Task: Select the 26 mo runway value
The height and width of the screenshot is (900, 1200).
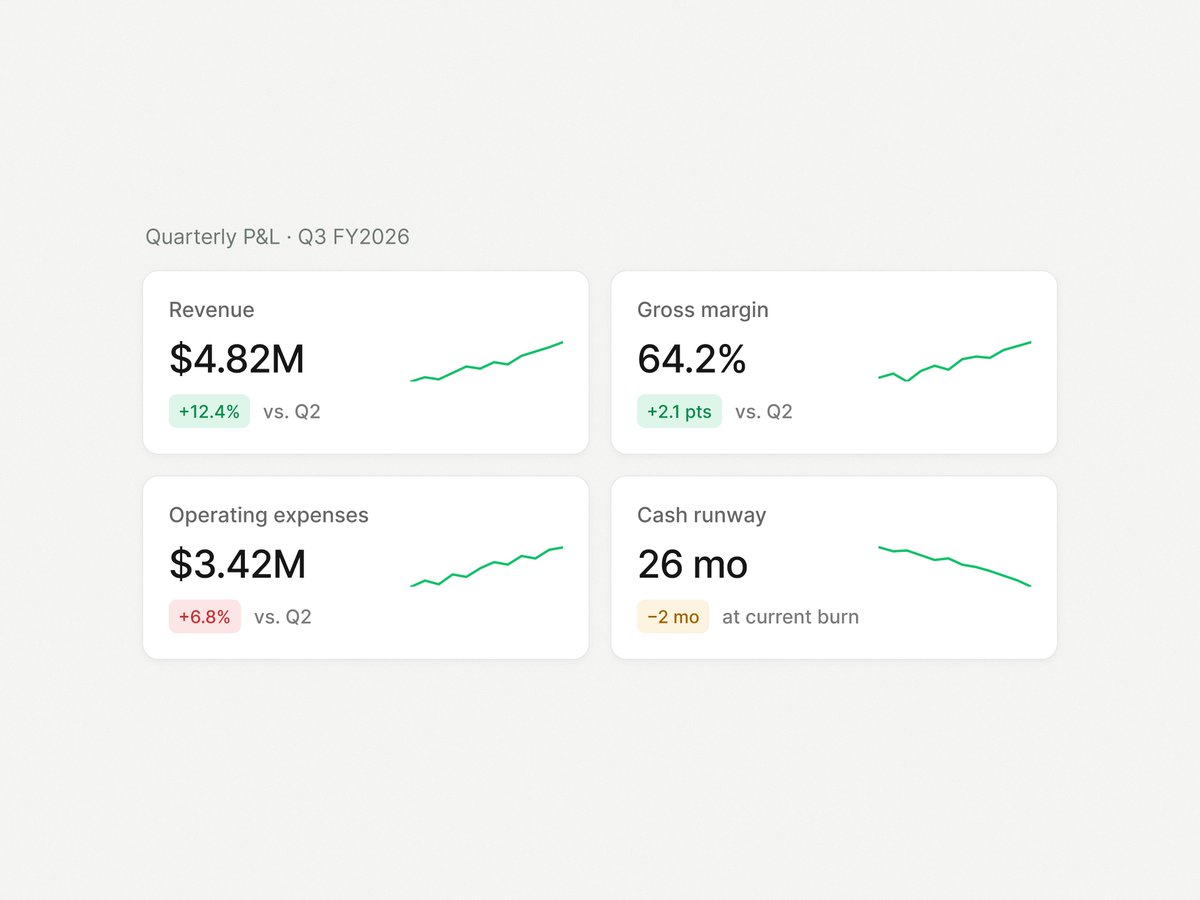Action: (x=692, y=564)
